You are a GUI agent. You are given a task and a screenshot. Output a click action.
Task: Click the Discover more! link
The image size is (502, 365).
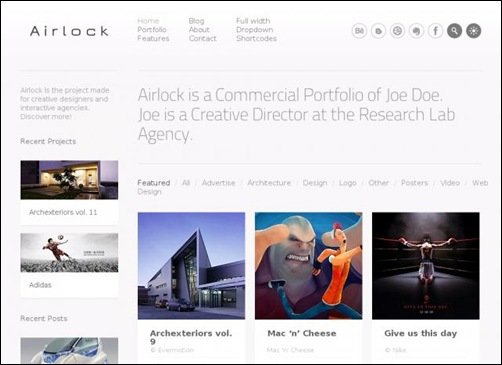click(x=46, y=117)
